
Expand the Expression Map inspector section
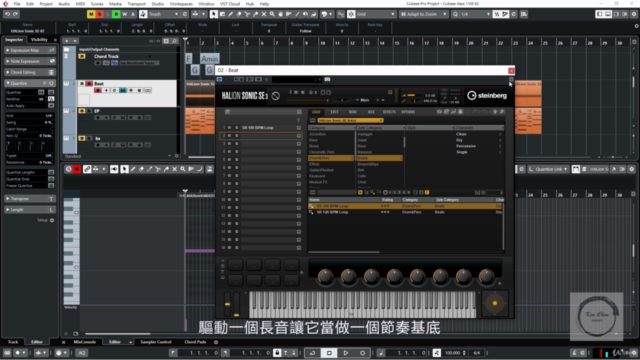click(x=29, y=50)
